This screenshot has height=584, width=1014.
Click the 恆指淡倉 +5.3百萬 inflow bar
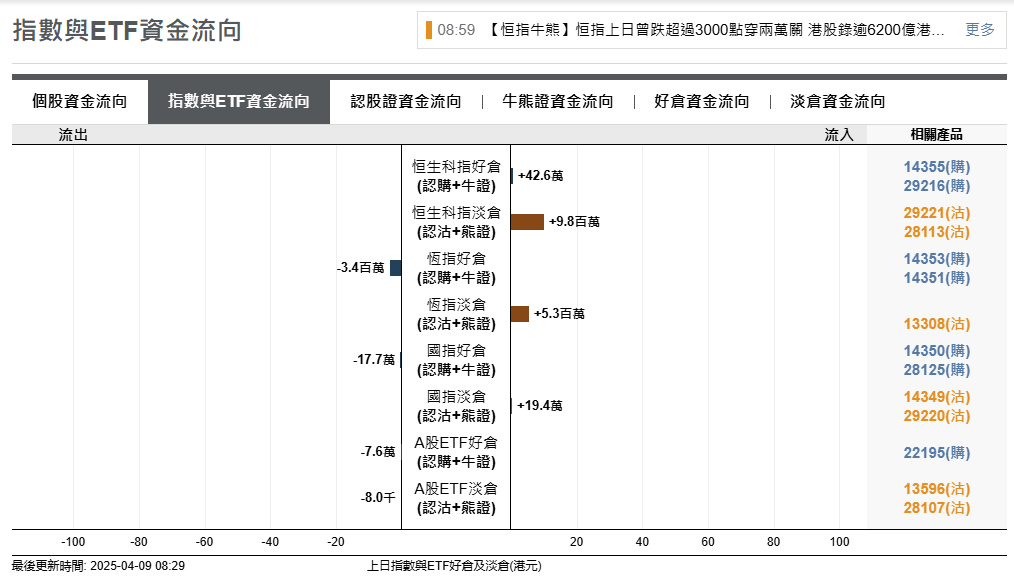point(520,314)
